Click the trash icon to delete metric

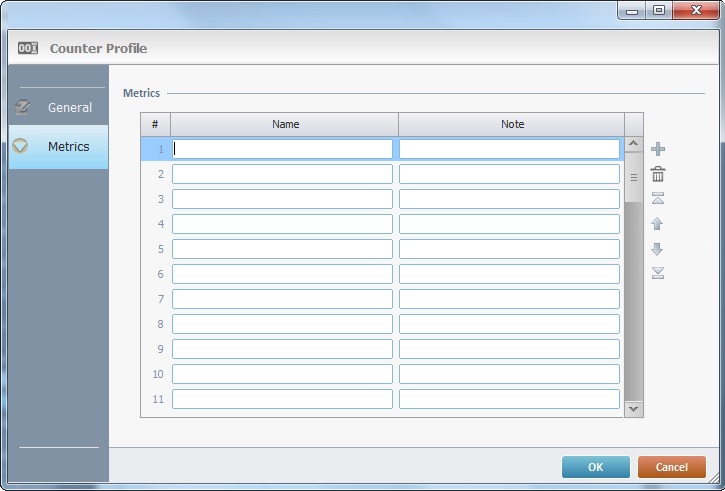tap(657, 174)
